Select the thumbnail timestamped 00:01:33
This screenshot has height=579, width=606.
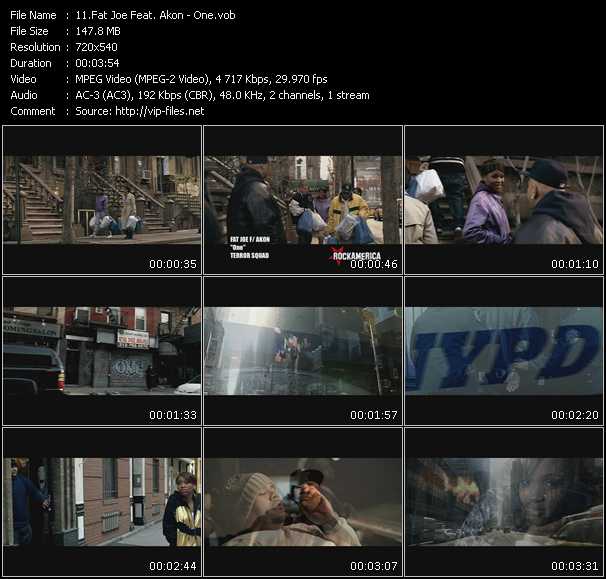tap(102, 351)
